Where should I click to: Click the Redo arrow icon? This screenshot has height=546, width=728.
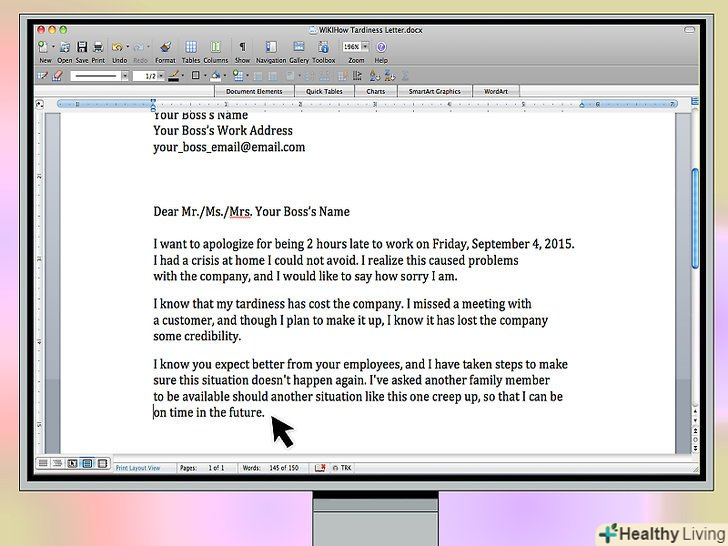(x=138, y=47)
